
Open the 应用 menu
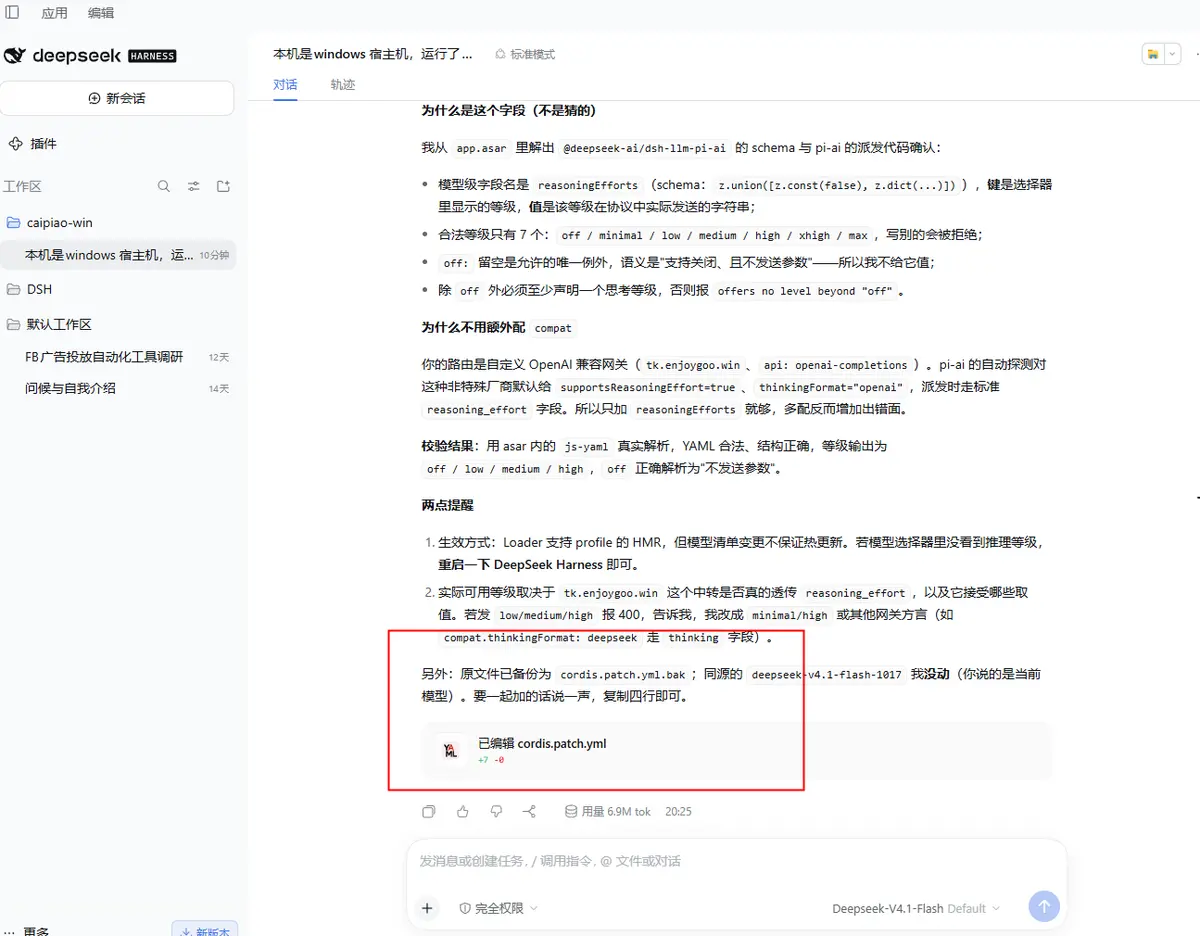54,13
